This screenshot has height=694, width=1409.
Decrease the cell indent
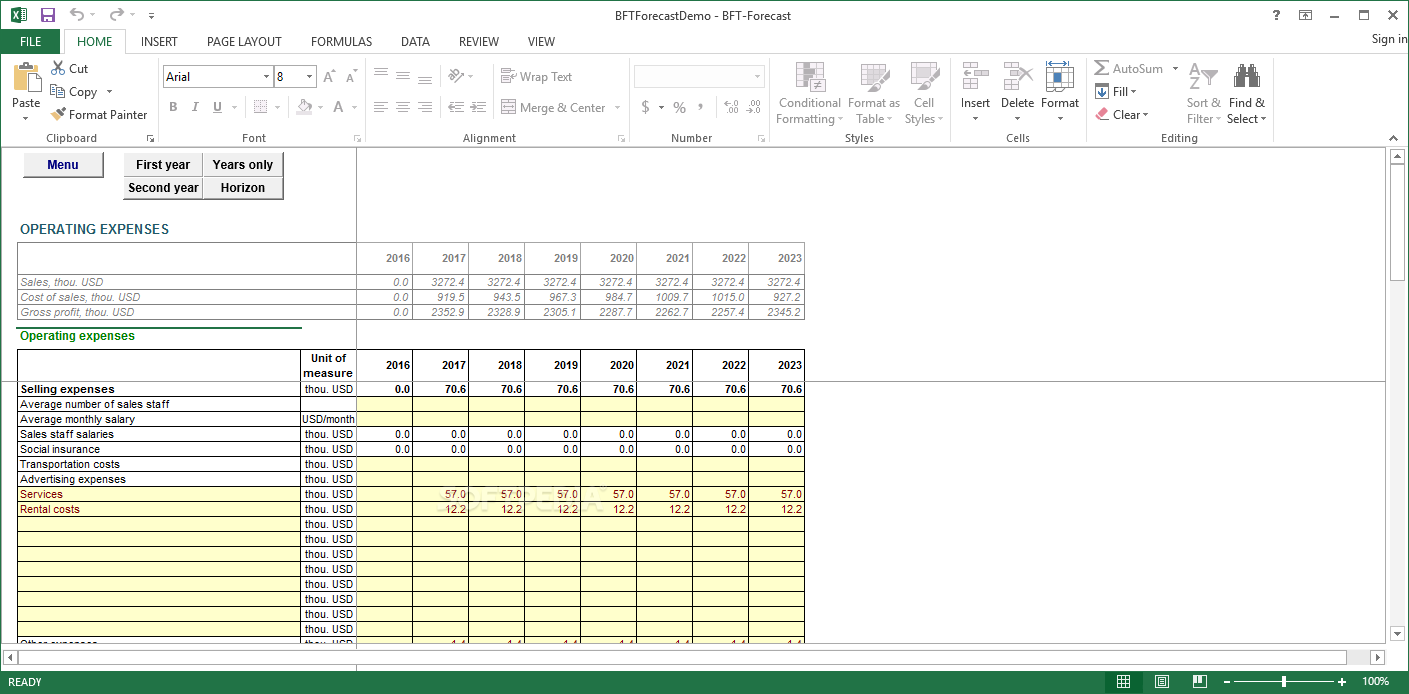(x=456, y=107)
